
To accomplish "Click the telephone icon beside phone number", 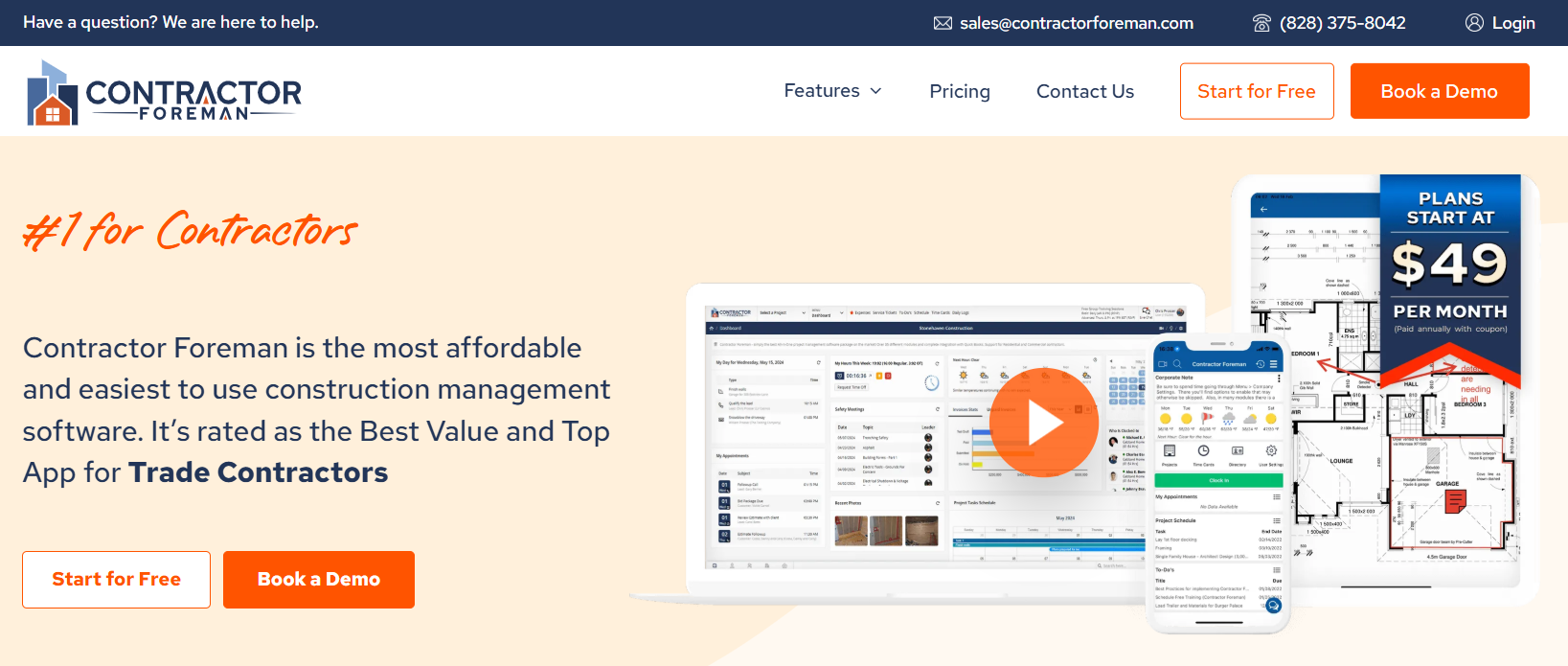I will (x=1261, y=23).
